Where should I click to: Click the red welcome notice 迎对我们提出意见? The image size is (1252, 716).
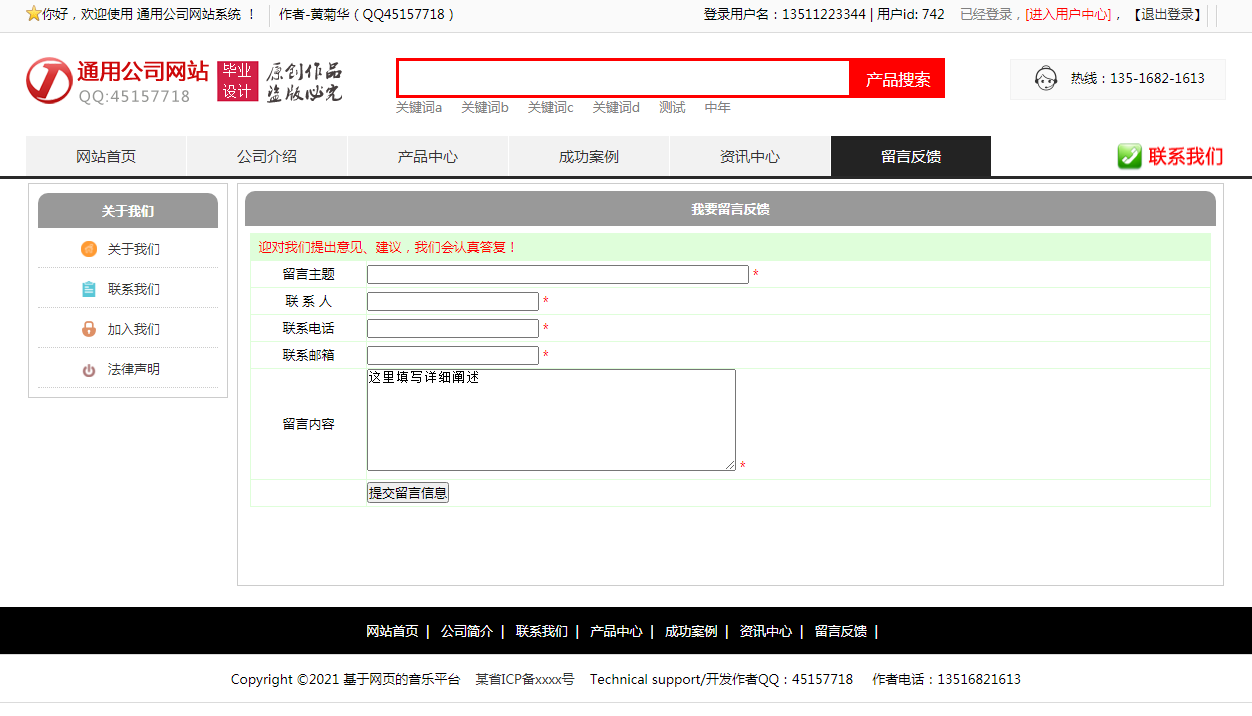(x=388, y=247)
